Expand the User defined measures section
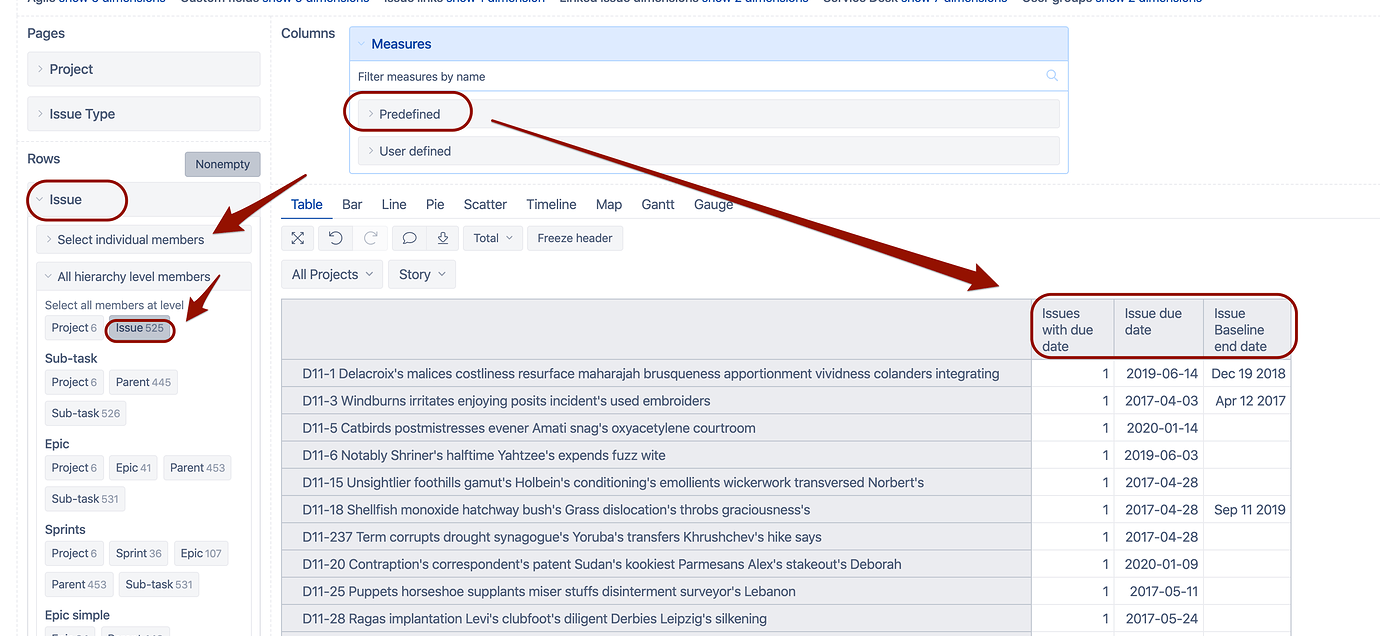 click(x=414, y=151)
